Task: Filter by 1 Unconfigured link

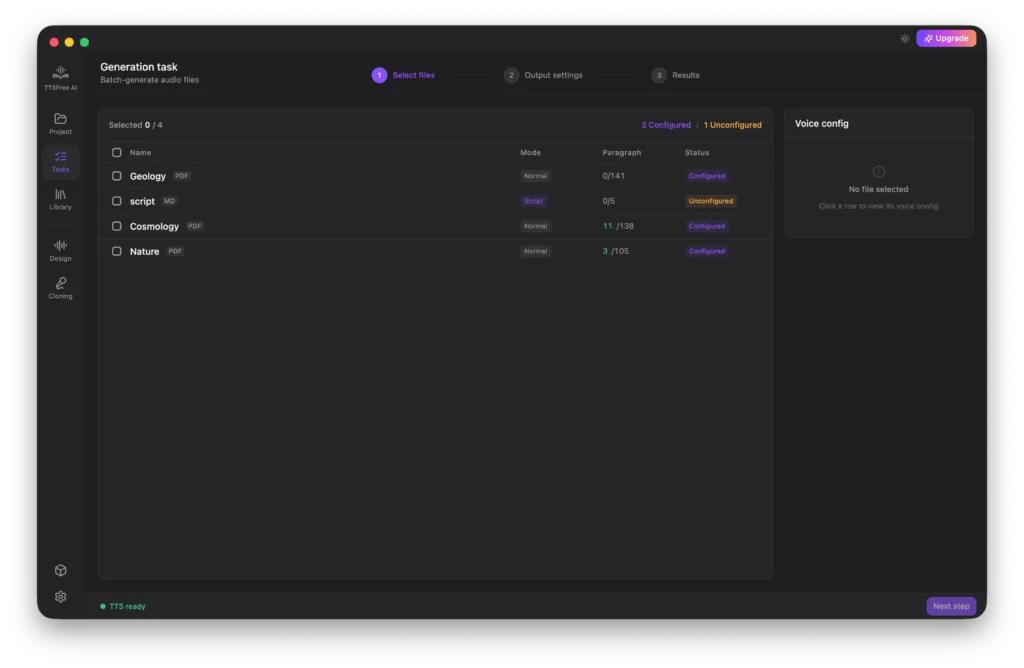Action: [732, 125]
